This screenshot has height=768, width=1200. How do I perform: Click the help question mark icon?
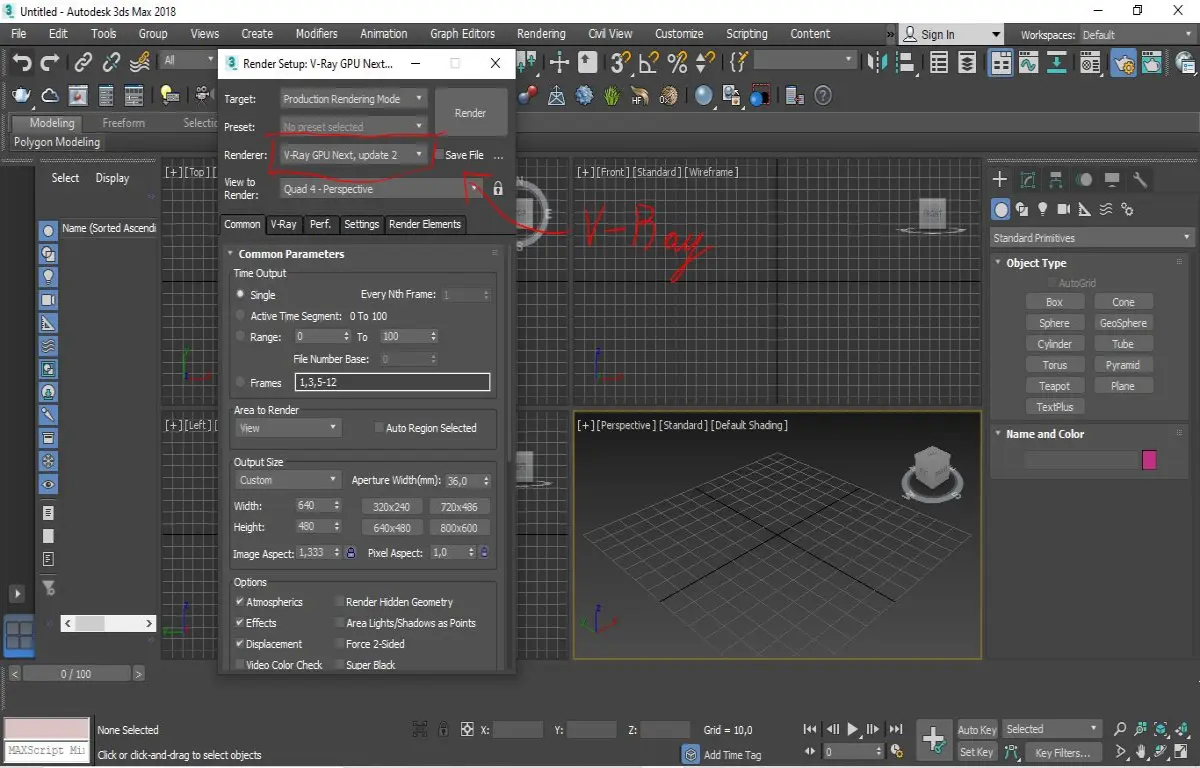(x=823, y=96)
